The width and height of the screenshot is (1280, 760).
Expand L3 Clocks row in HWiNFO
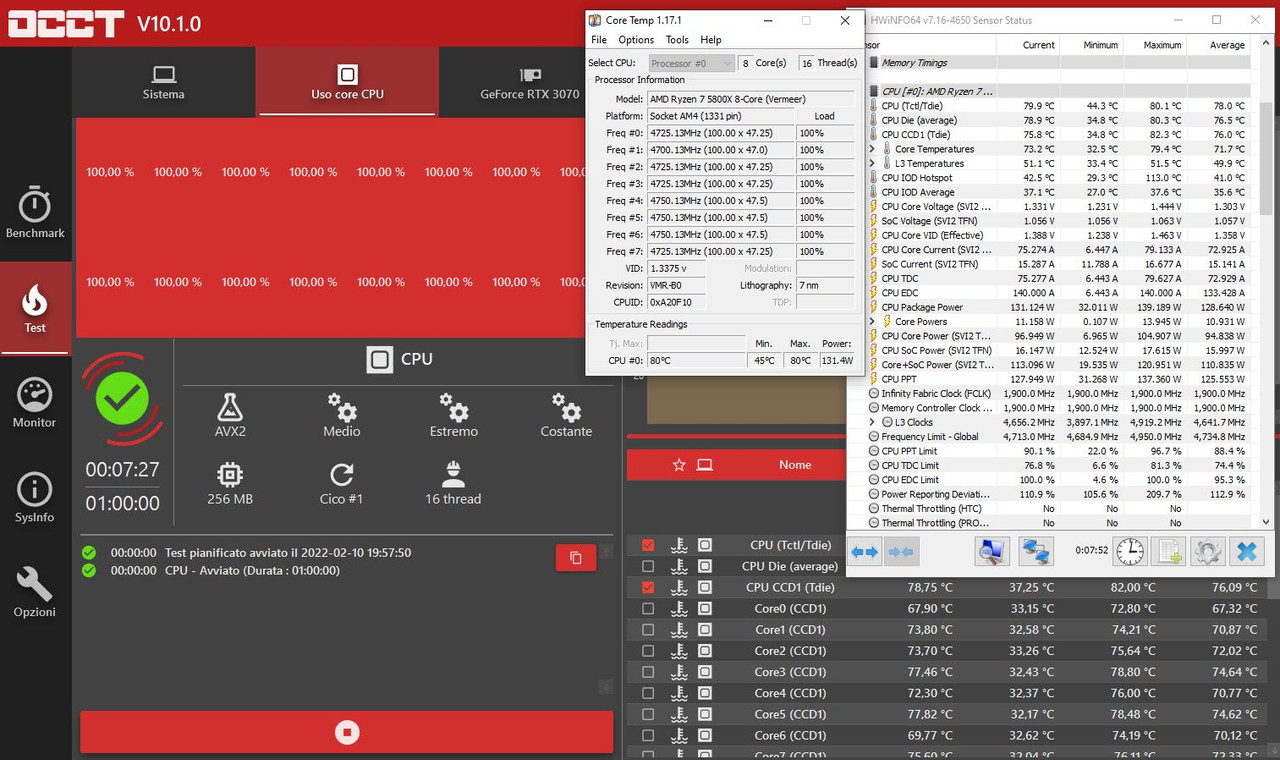click(x=872, y=422)
